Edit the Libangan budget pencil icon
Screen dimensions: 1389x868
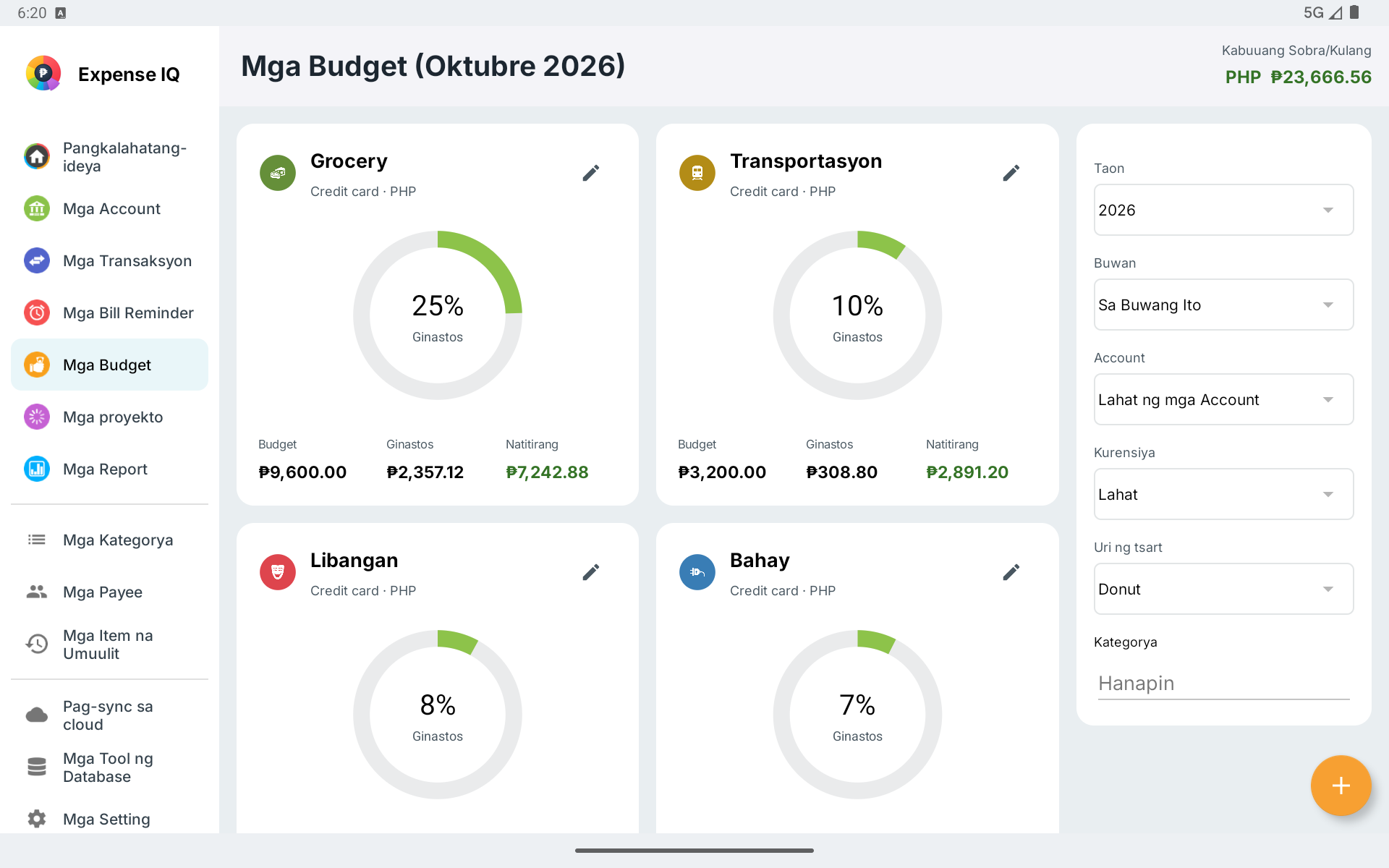(x=591, y=572)
